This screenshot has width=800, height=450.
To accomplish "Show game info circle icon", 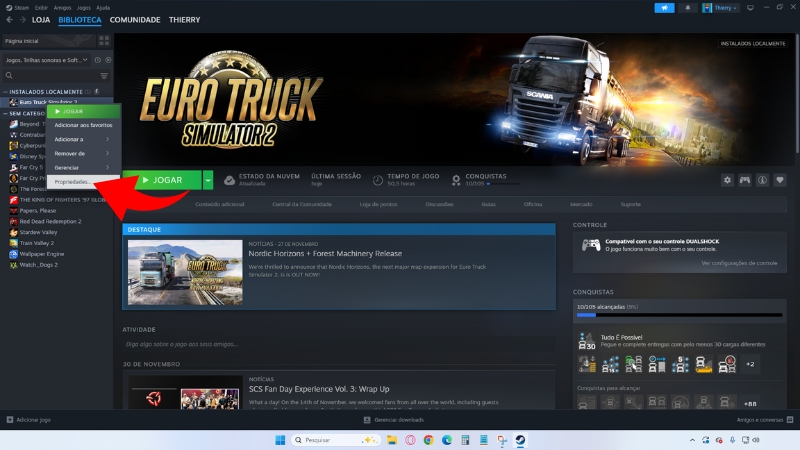I will pyautogui.click(x=762, y=180).
